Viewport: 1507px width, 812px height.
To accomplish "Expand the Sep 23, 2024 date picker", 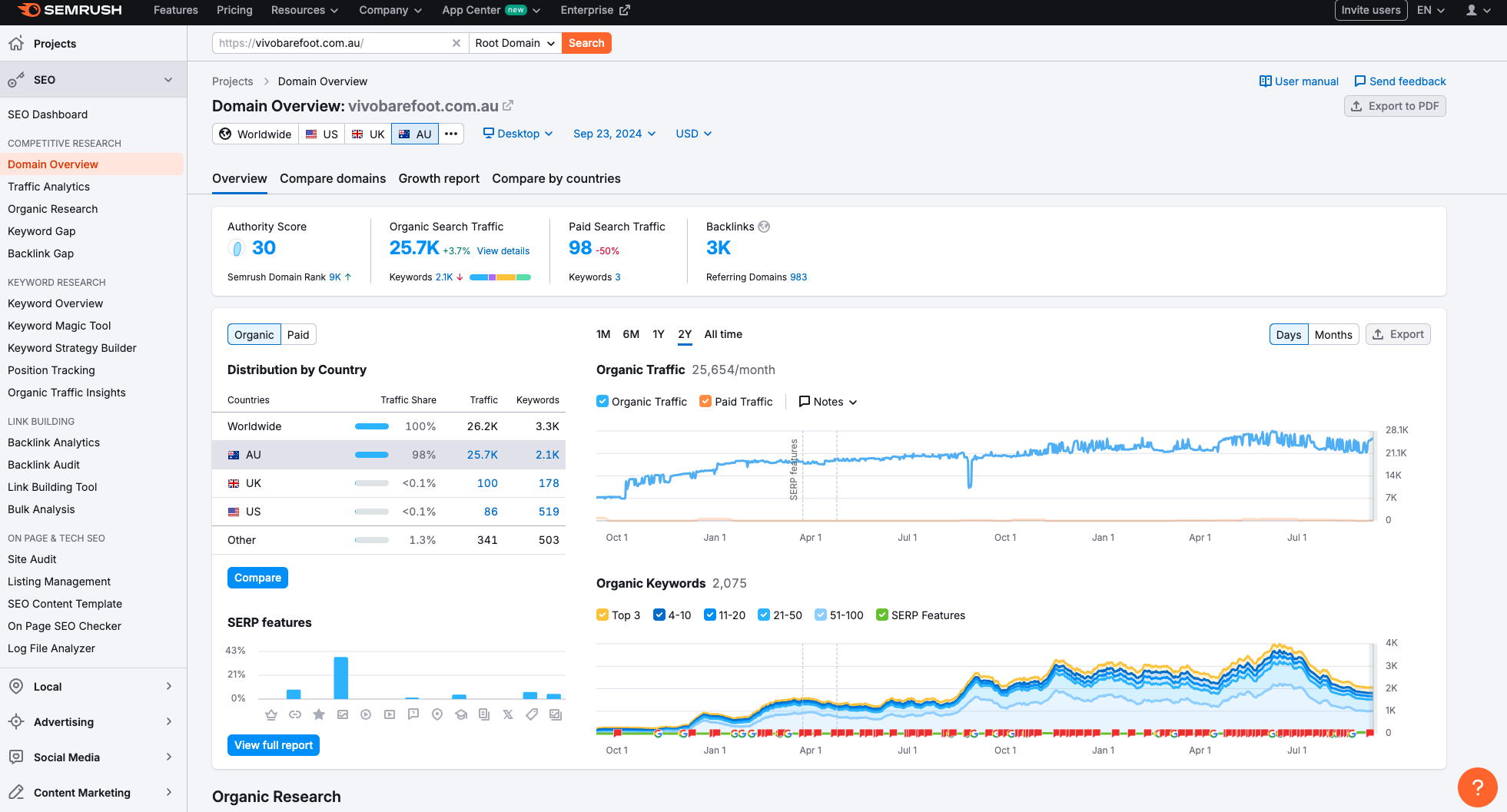I will click(x=614, y=134).
